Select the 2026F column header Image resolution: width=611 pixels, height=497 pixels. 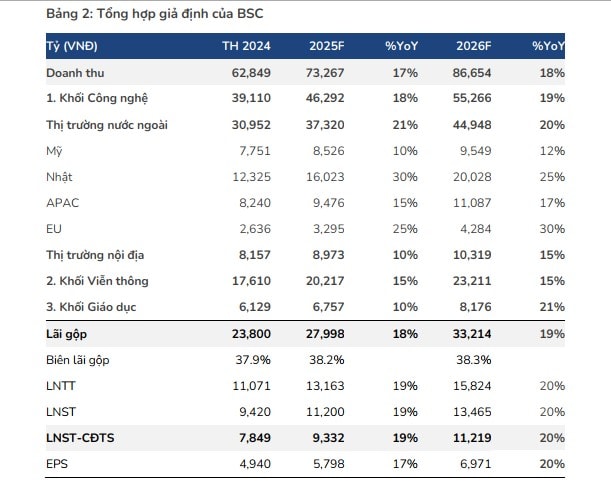click(x=473, y=46)
